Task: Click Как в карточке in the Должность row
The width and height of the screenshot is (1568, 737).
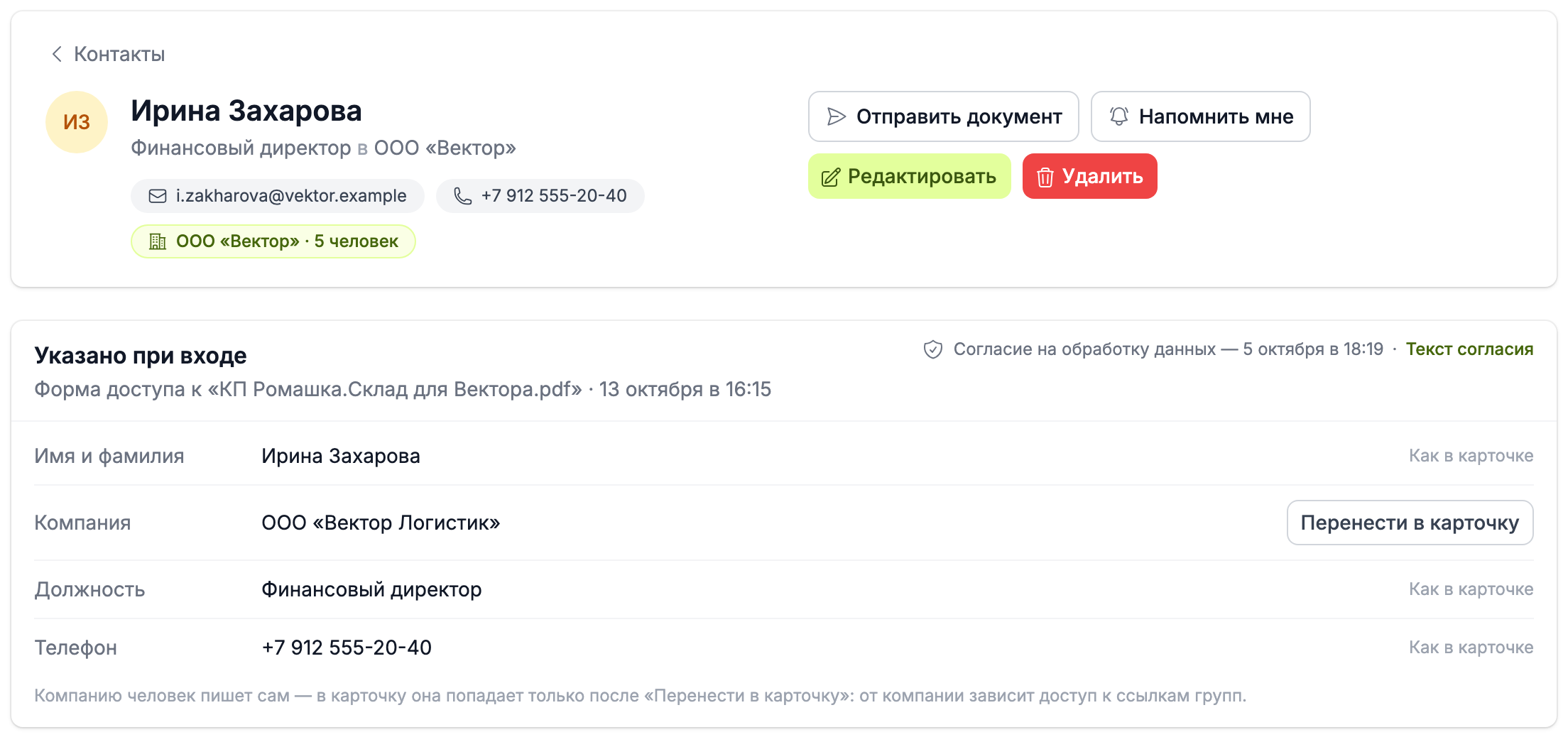Action: pyautogui.click(x=1471, y=589)
